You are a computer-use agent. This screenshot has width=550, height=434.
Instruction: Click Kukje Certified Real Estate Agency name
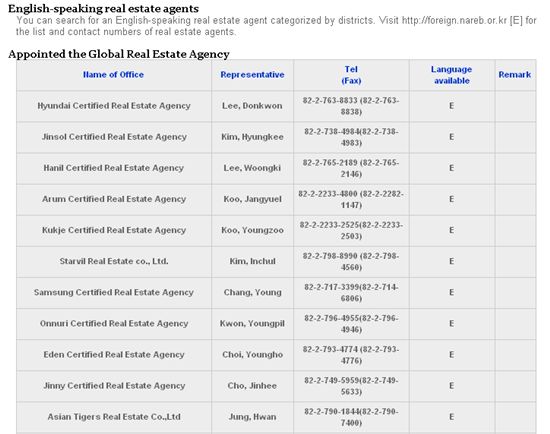pos(114,230)
